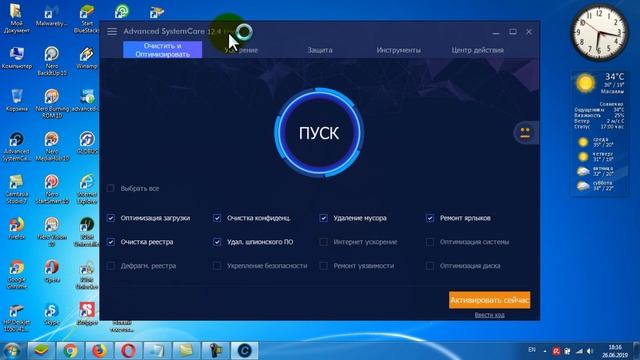The image size is (640, 360).
Task: Open Opera from the taskbar
Action: (128, 350)
